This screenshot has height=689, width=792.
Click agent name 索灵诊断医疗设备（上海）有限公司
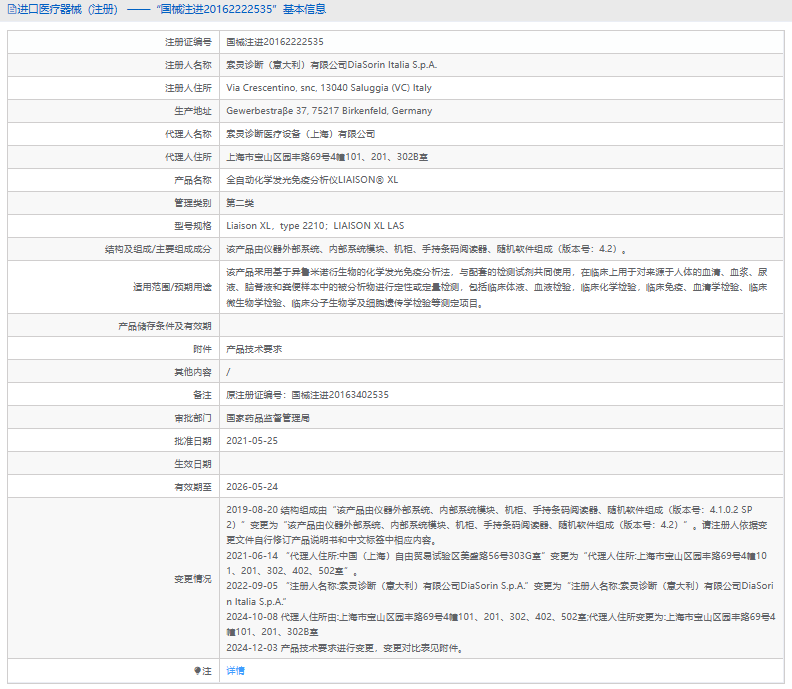click(301, 134)
